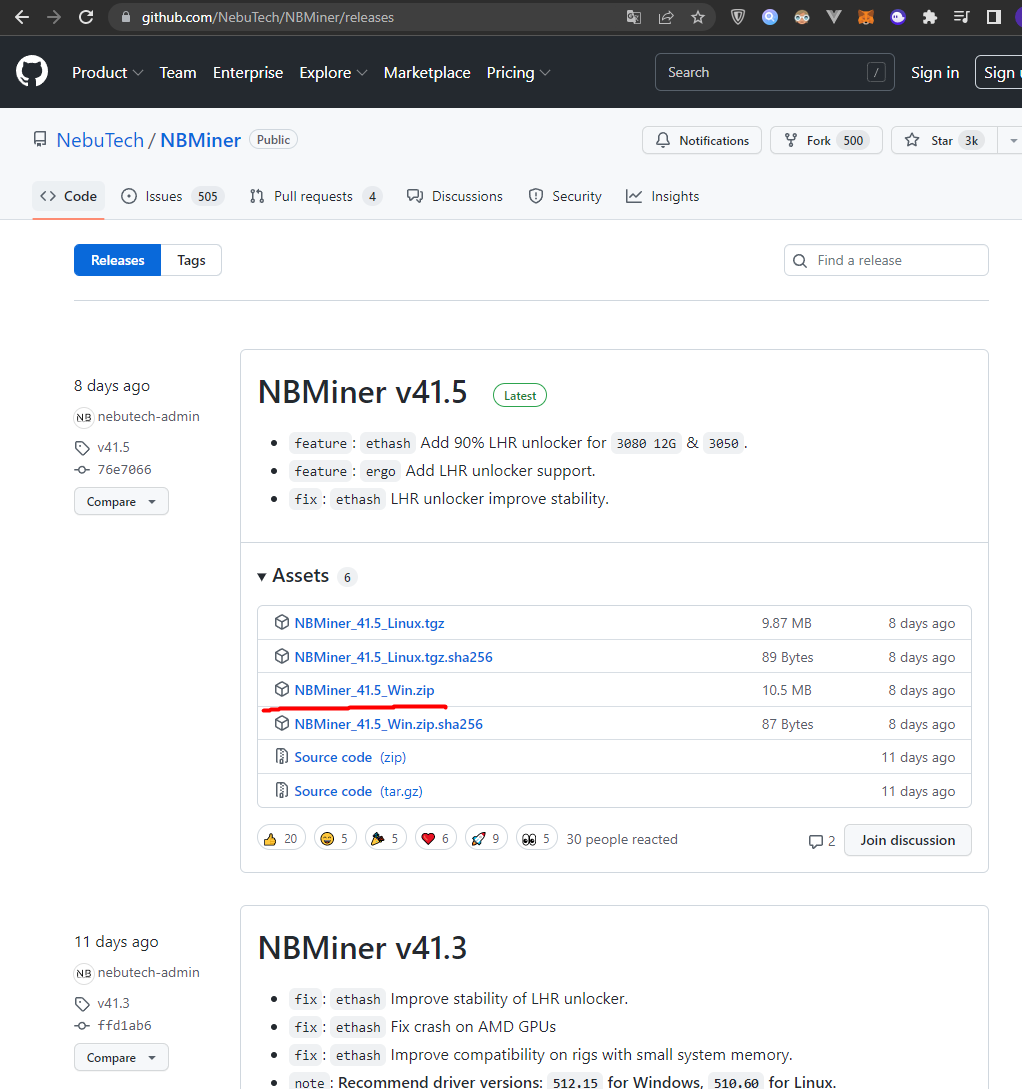Download Source code (zip)
The height and width of the screenshot is (1089, 1022).
[x=350, y=757]
